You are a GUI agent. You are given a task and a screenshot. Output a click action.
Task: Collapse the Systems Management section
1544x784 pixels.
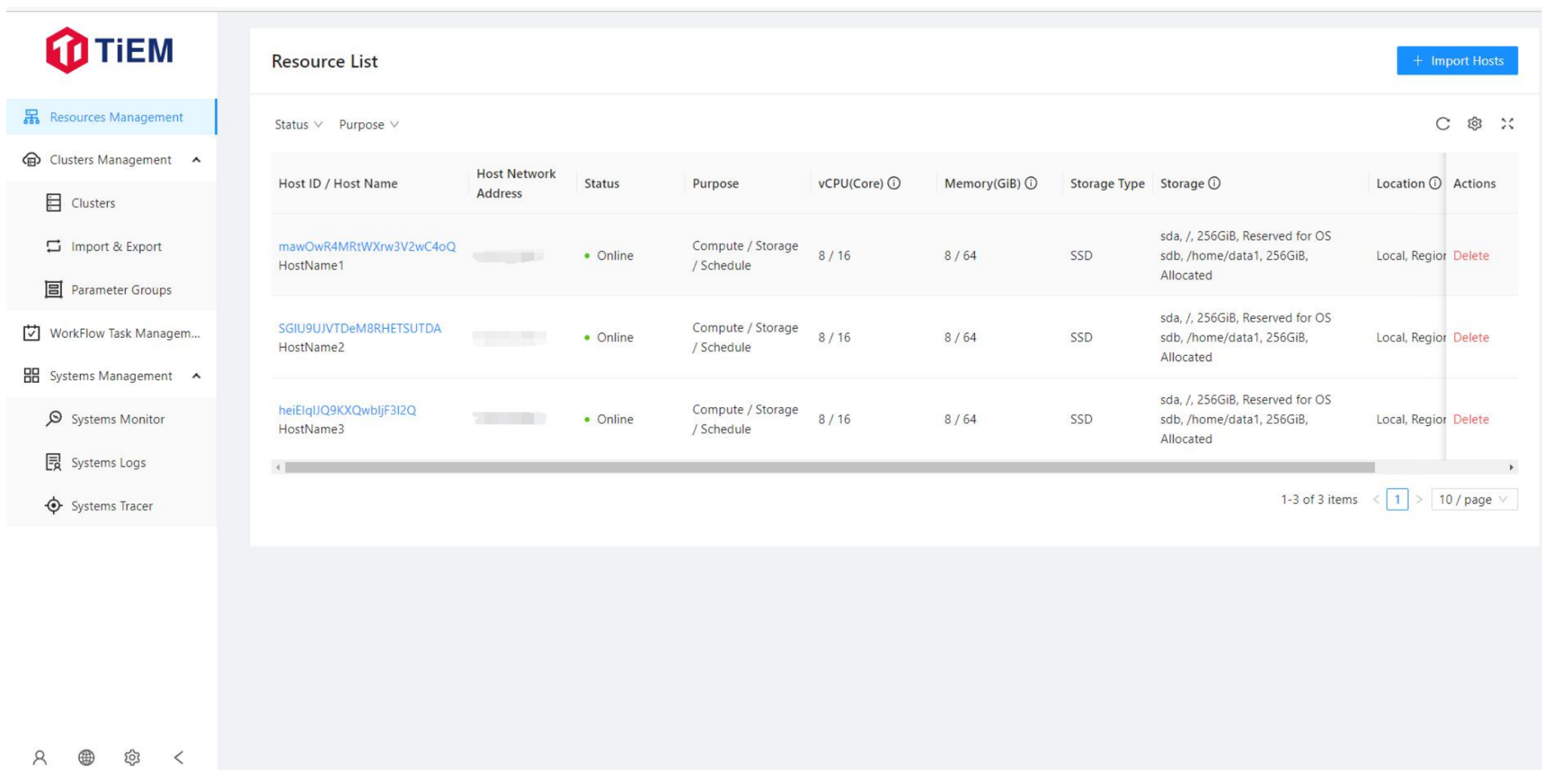click(197, 376)
